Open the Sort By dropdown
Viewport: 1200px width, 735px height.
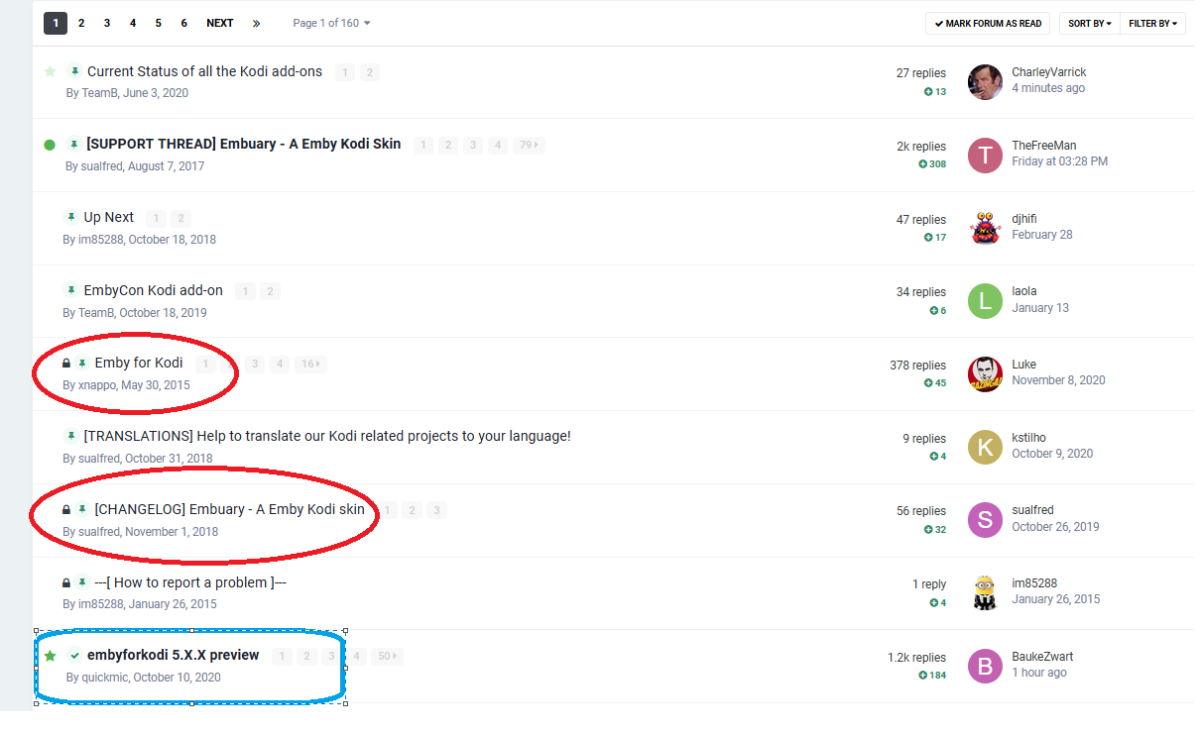pyautogui.click(x=1089, y=23)
